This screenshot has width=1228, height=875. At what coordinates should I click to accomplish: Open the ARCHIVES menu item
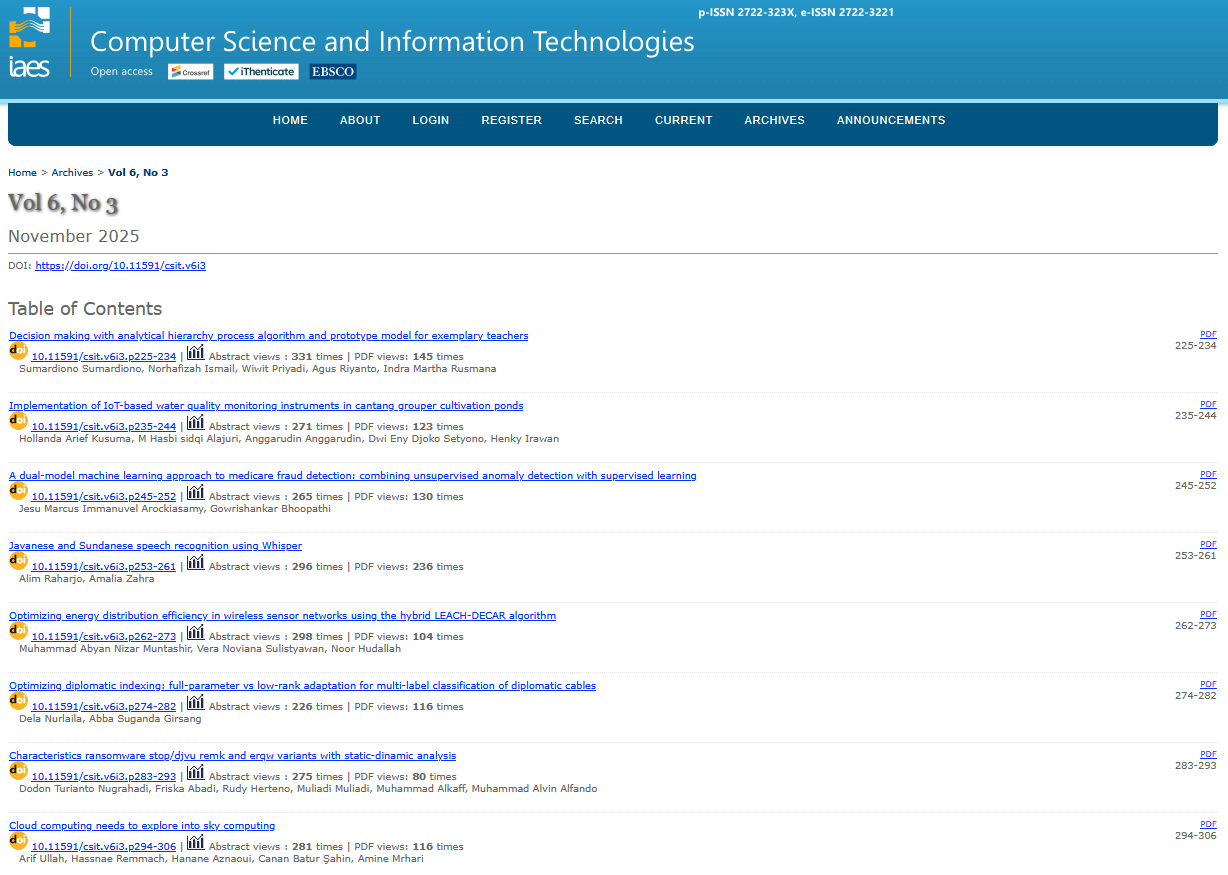pos(774,120)
